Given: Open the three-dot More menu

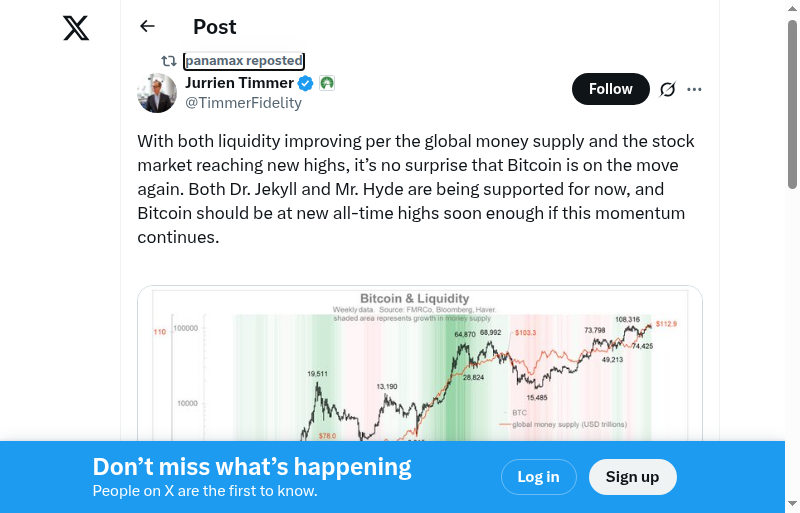Looking at the screenshot, I should (695, 89).
